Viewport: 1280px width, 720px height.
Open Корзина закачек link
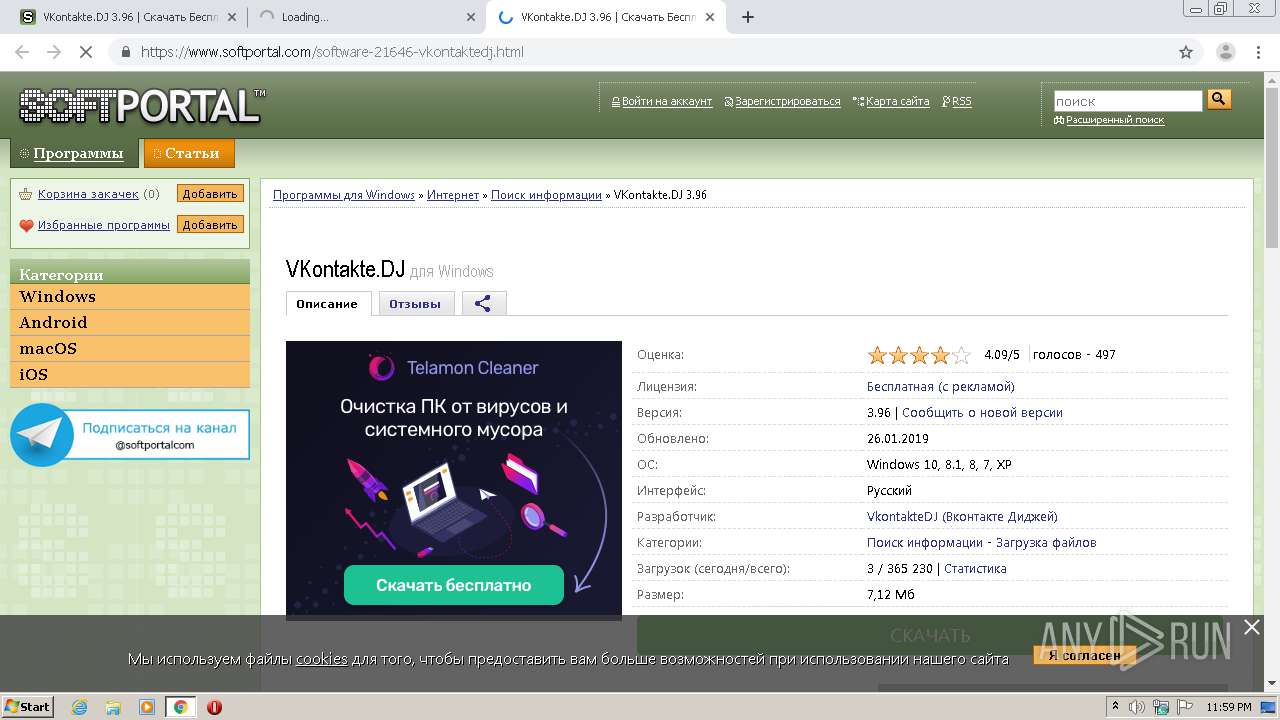tap(88, 194)
